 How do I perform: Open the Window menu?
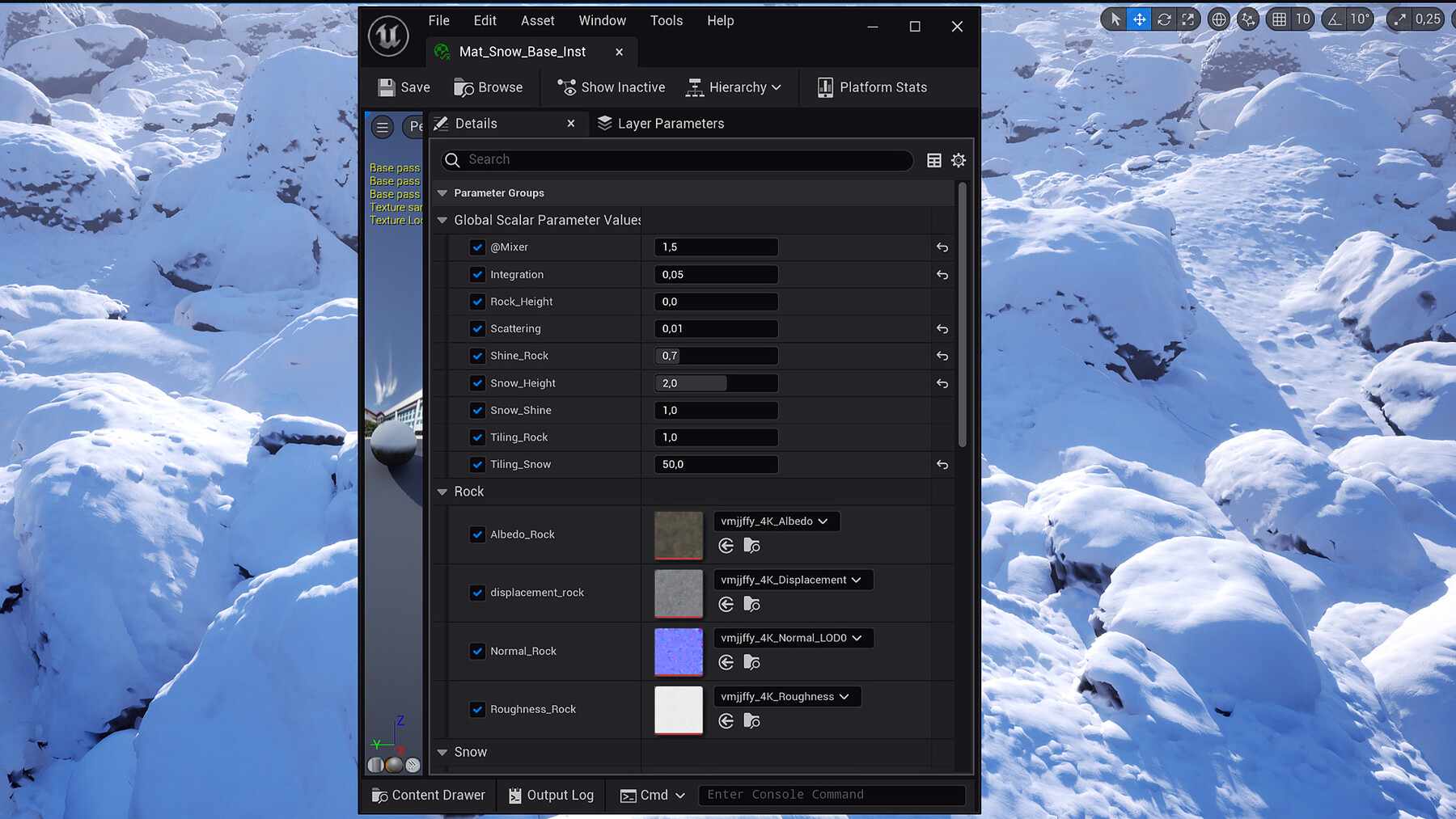coord(602,20)
